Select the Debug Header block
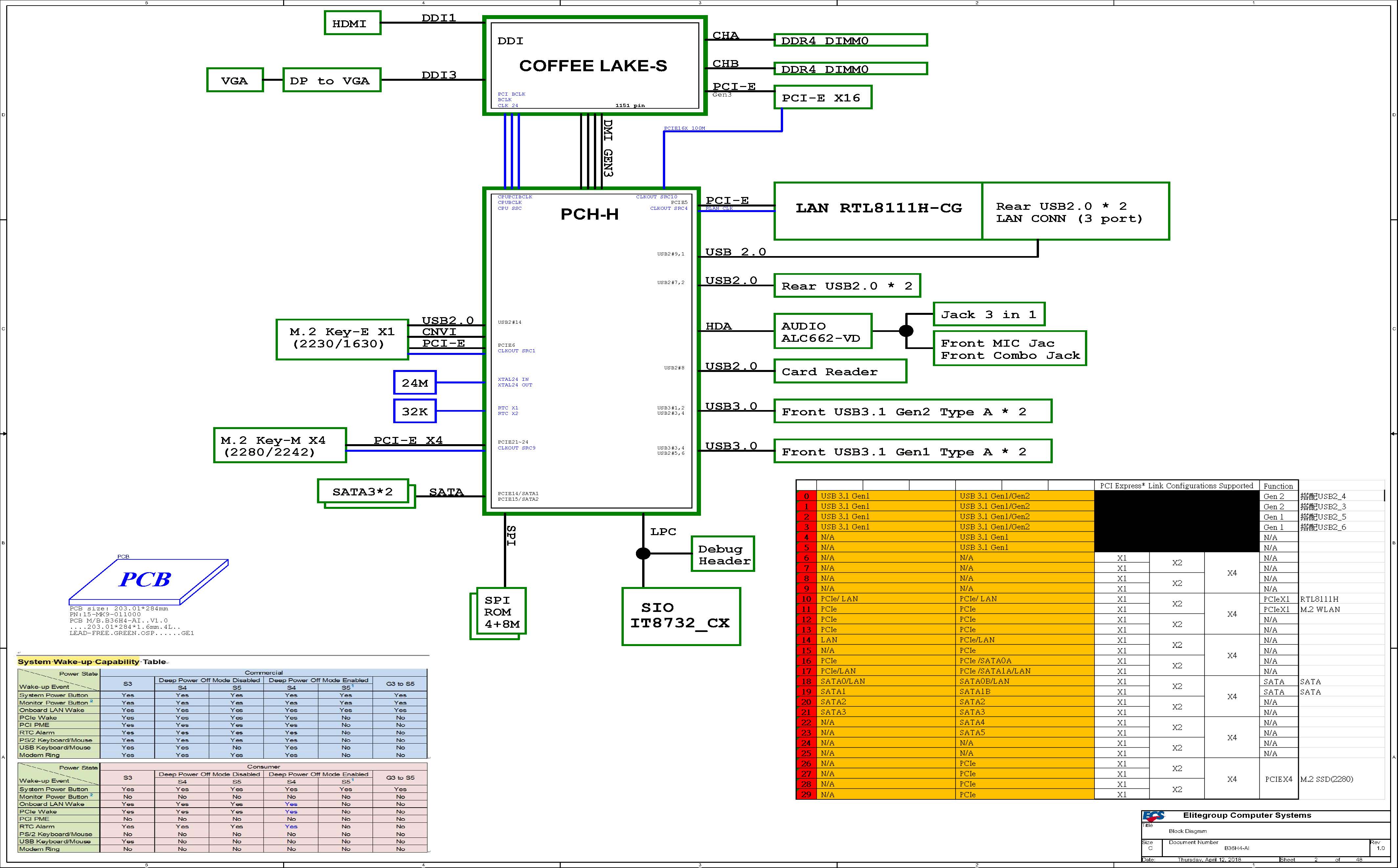 tap(723, 554)
